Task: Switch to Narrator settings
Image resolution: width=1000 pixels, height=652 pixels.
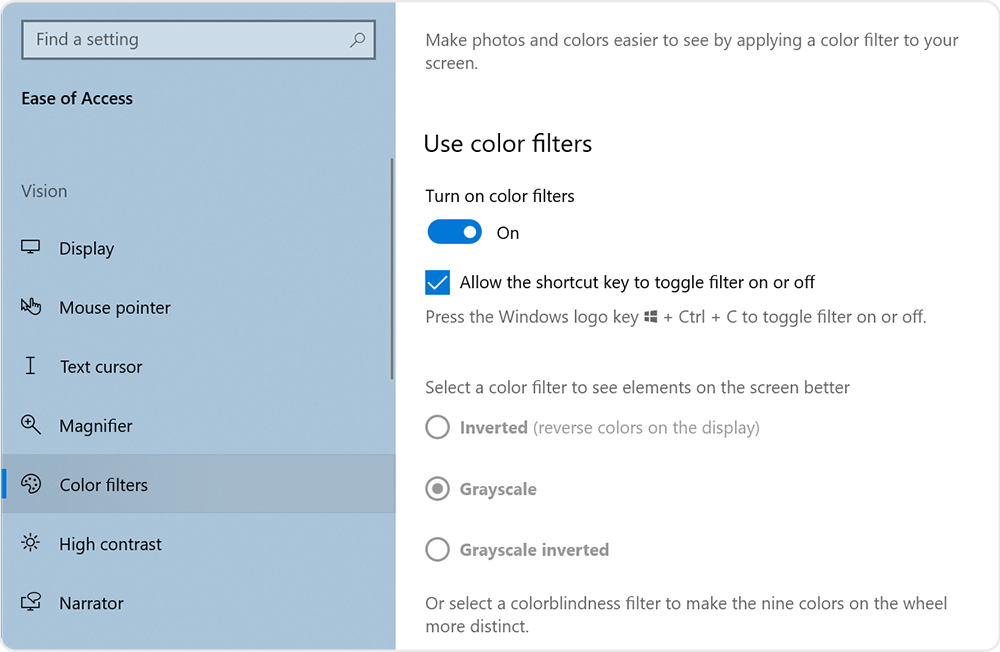Action: [x=92, y=602]
